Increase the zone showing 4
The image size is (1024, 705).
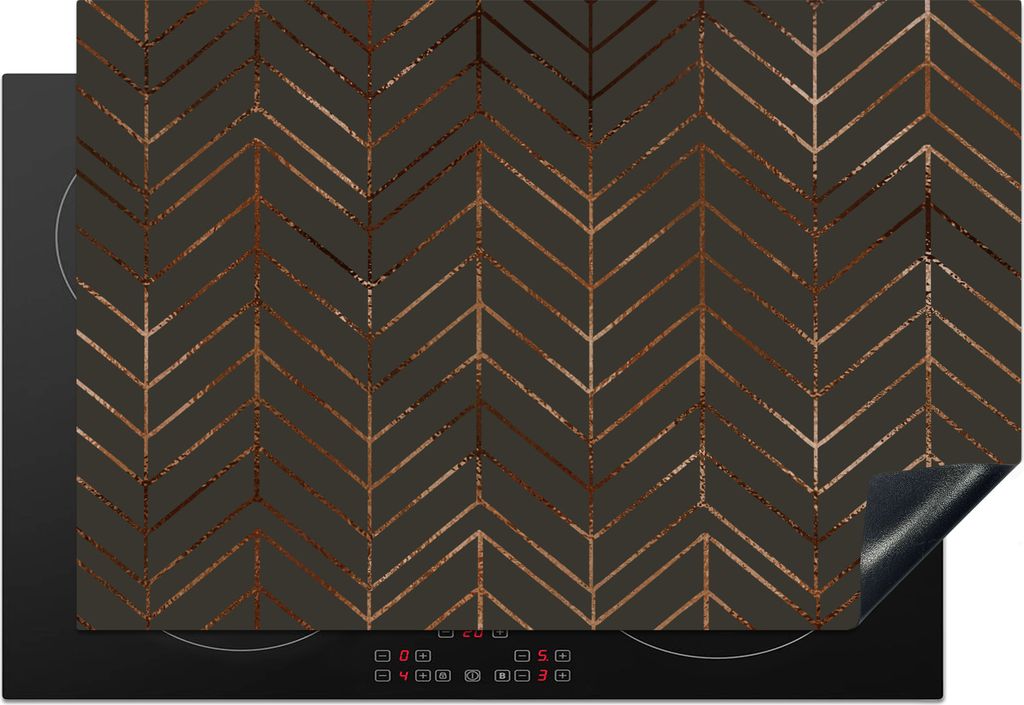(x=423, y=676)
